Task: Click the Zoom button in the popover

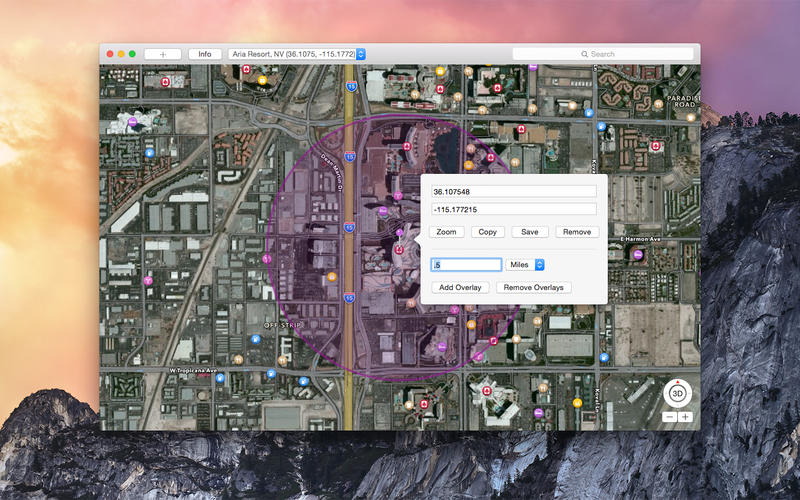Action: [x=446, y=232]
